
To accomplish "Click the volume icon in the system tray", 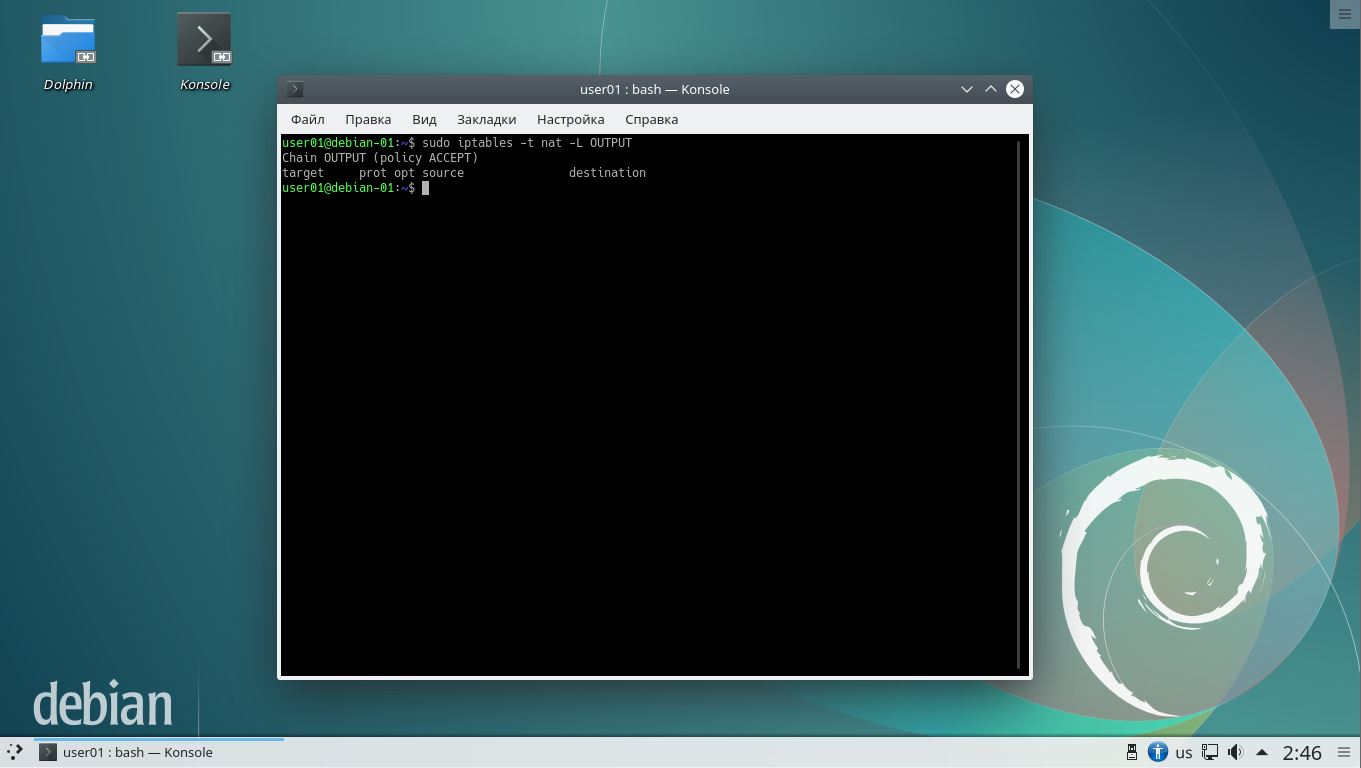I will 1235,752.
